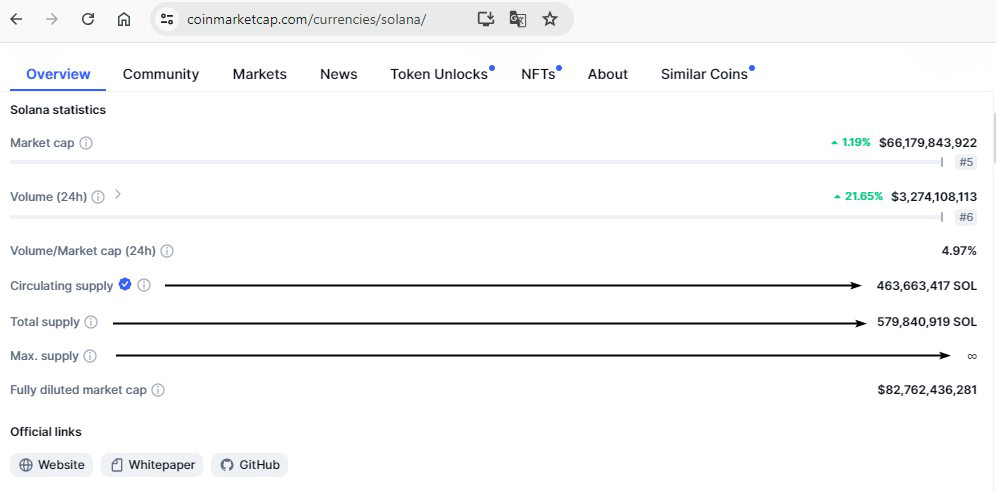Screen dimensions: 996x493
Task: Open the Token Unlocks tab
Action: pos(439,74)
